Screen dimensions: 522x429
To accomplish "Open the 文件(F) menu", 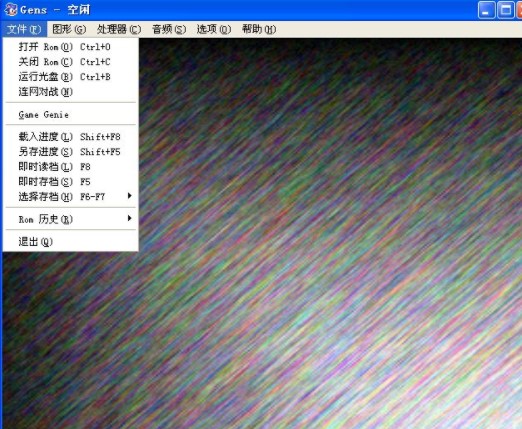I will tap(24, 29).
